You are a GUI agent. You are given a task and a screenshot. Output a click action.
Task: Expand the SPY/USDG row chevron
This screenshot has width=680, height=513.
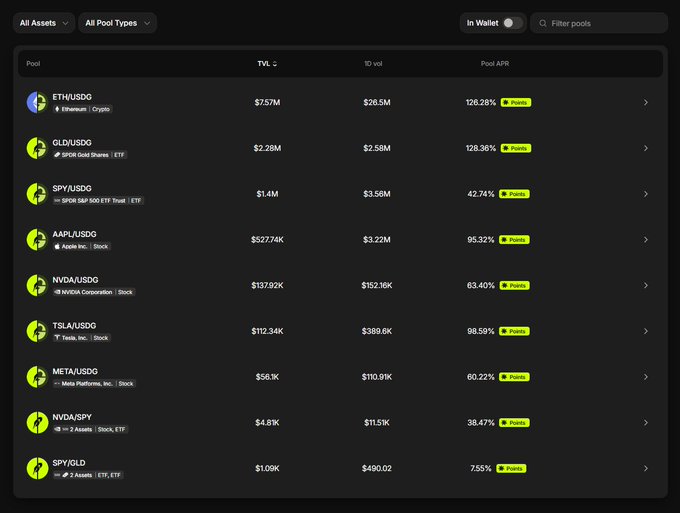(646, 194)
